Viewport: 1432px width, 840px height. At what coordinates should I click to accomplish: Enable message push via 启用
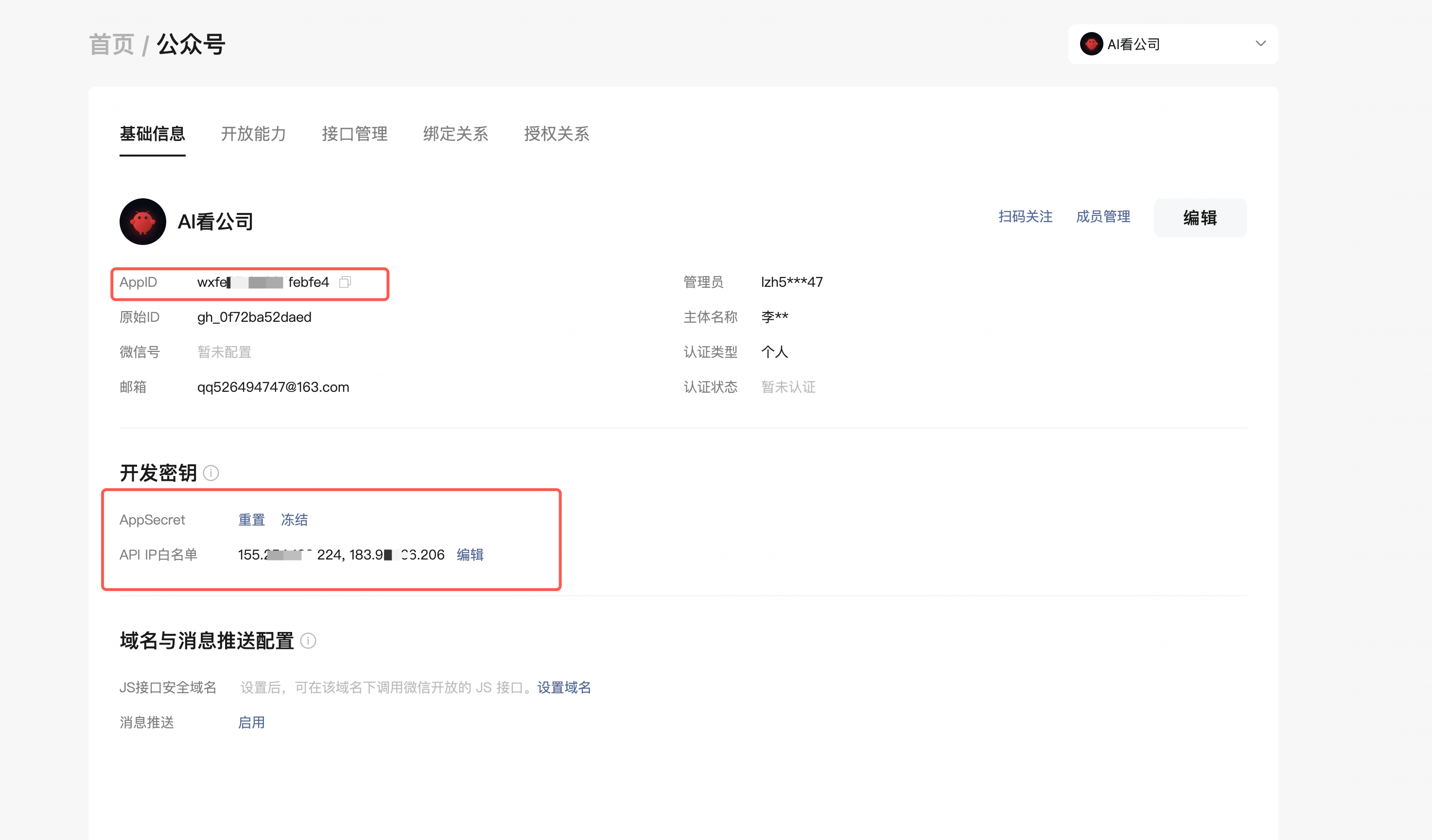[251, 722]
